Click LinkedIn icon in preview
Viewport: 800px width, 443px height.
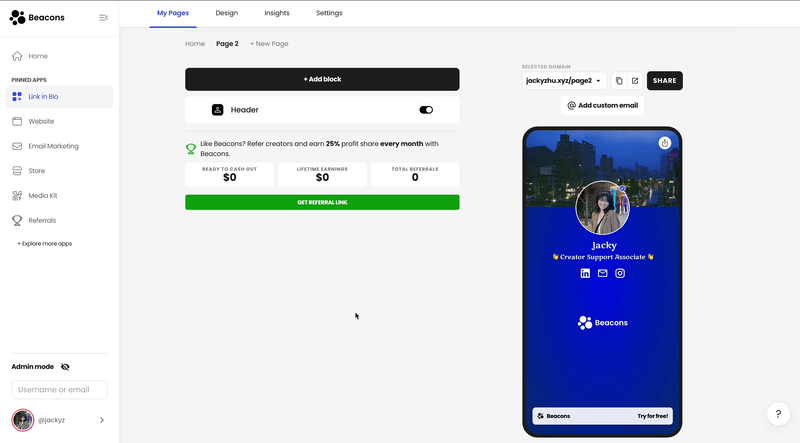(x=585, y=274)
